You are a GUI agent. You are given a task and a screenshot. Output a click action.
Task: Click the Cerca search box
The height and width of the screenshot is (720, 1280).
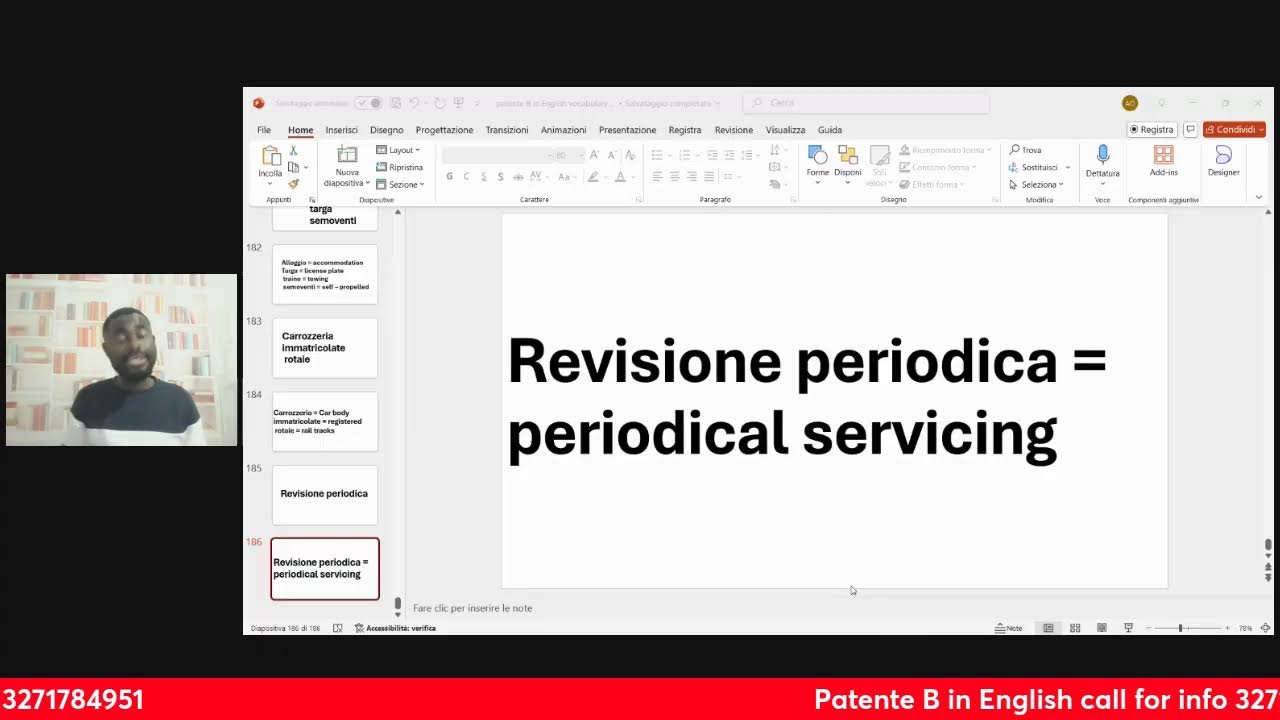[x=866, y=103]
